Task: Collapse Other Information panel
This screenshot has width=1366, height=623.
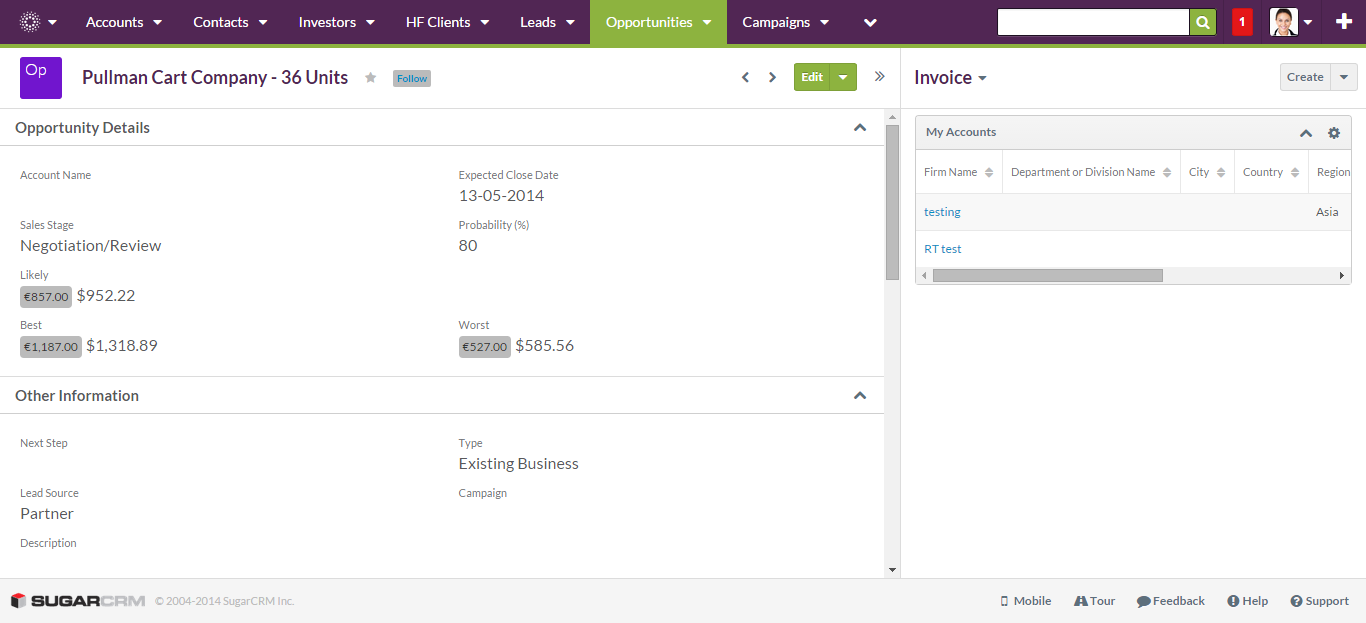Action: (x=860, y=396)
